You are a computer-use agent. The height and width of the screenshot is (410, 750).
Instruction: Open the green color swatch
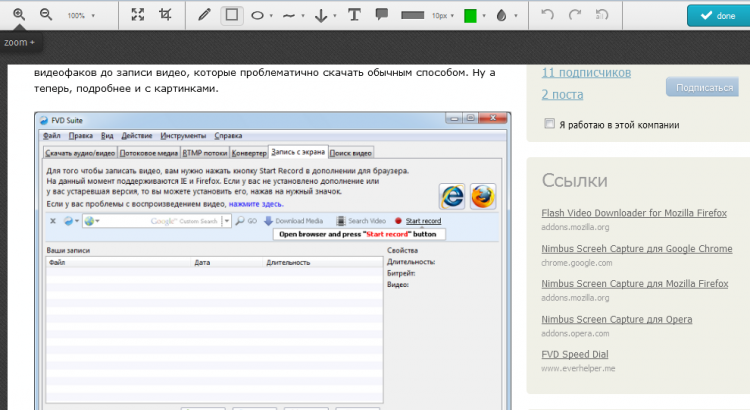(471, 16)
